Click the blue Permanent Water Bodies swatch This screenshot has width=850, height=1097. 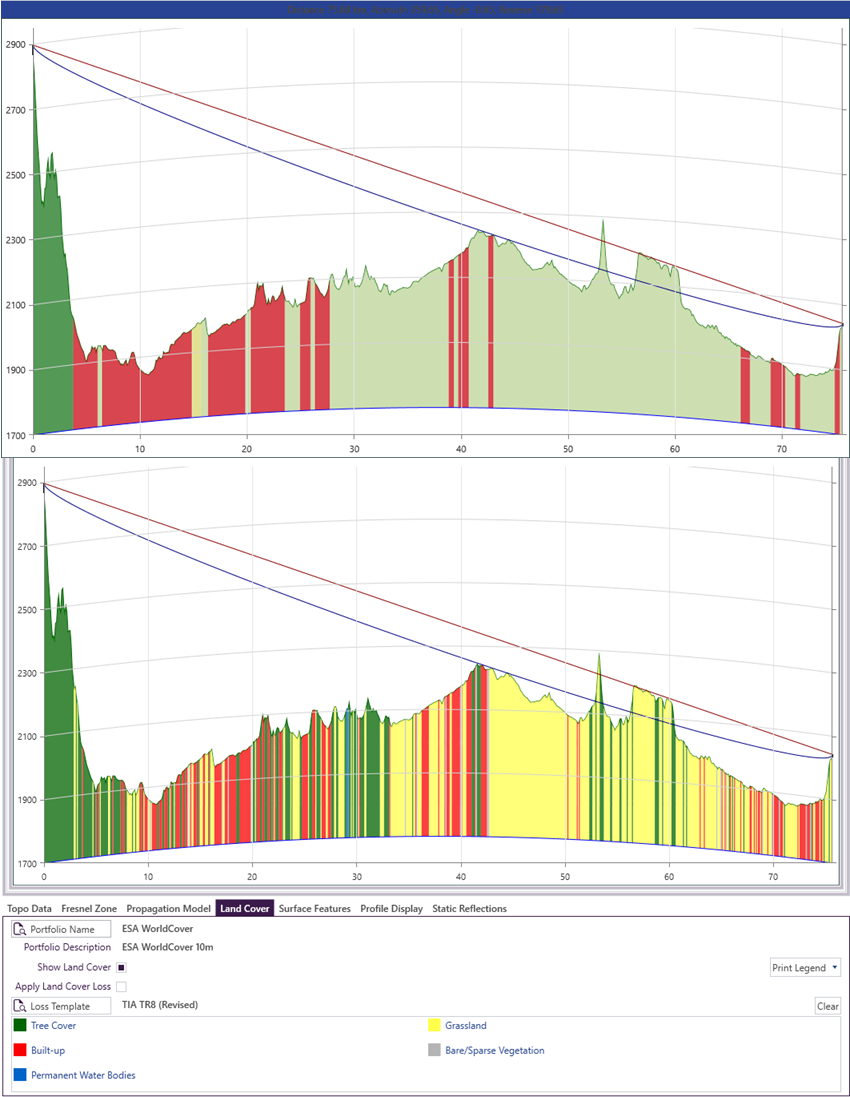20,1075
